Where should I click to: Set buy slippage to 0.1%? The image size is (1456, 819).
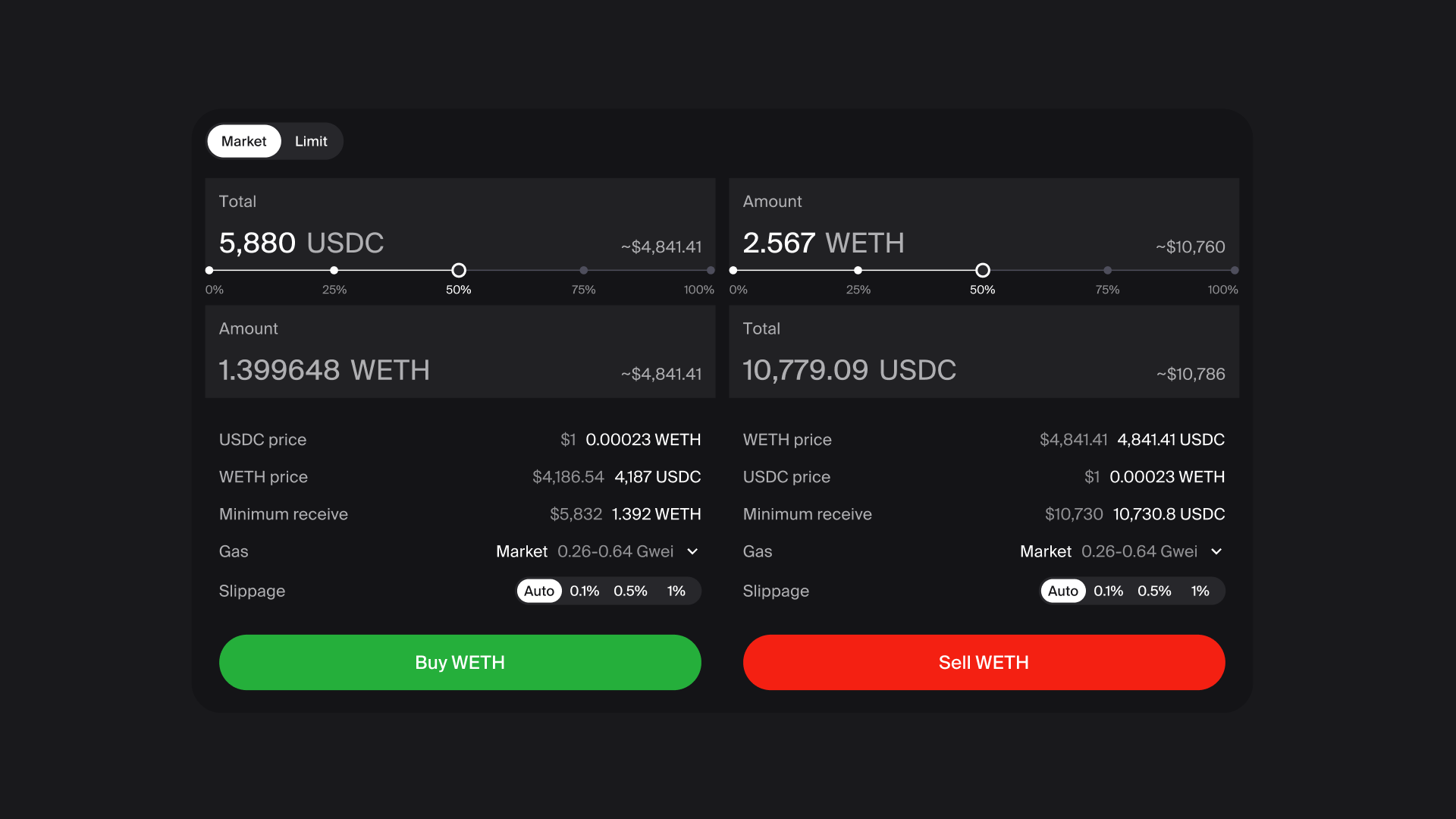(x=584, y=591)
